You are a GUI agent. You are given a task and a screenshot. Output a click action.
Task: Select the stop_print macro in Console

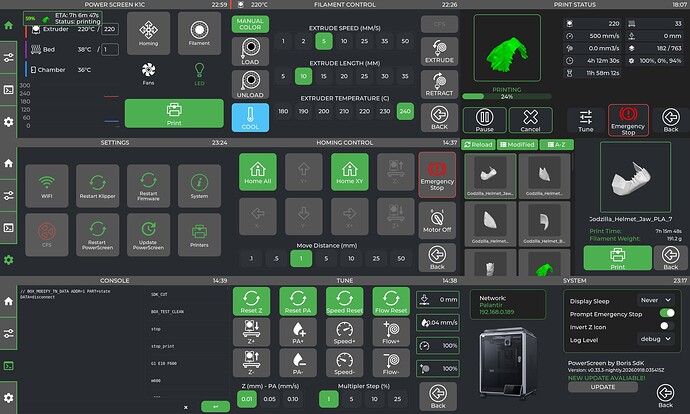coord(163,346)
